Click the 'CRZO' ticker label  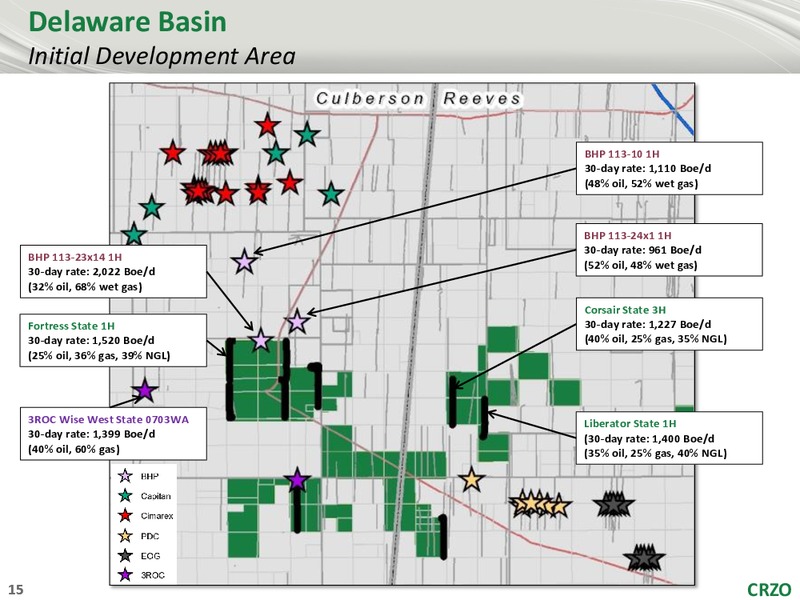pyautogui.click(x=769, y=589)
